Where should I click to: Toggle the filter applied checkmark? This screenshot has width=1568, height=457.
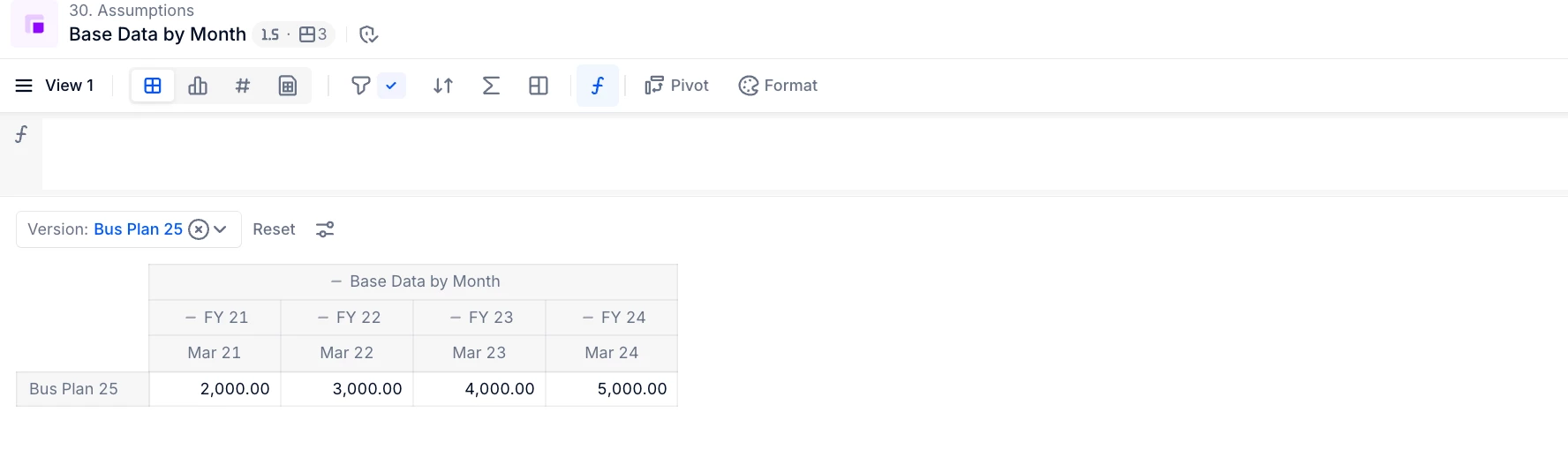391,86
